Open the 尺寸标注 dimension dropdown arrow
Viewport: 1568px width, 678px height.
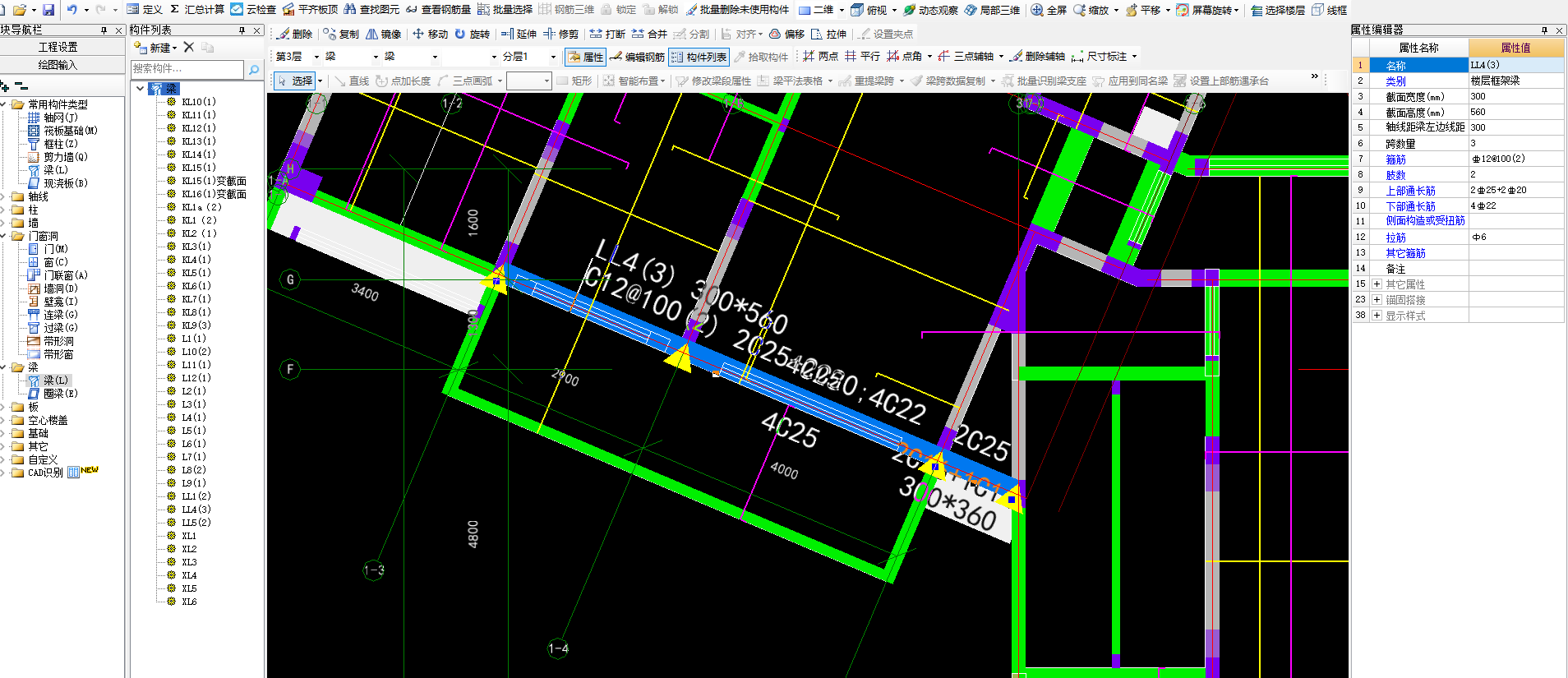[1134, 56]
